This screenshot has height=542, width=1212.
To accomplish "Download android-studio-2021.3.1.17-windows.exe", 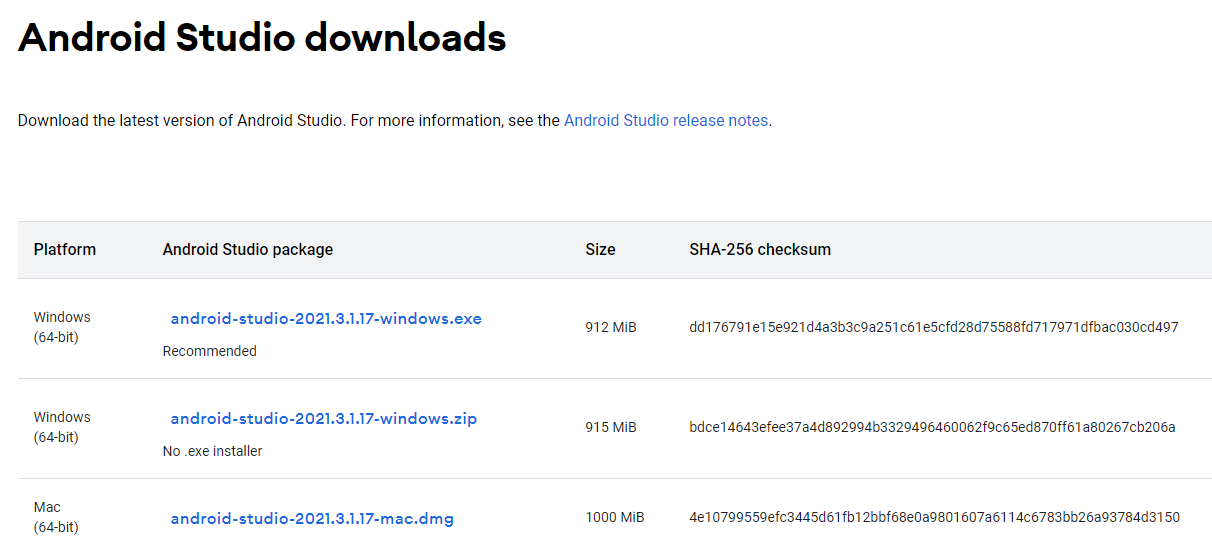I will coord(326,319).
